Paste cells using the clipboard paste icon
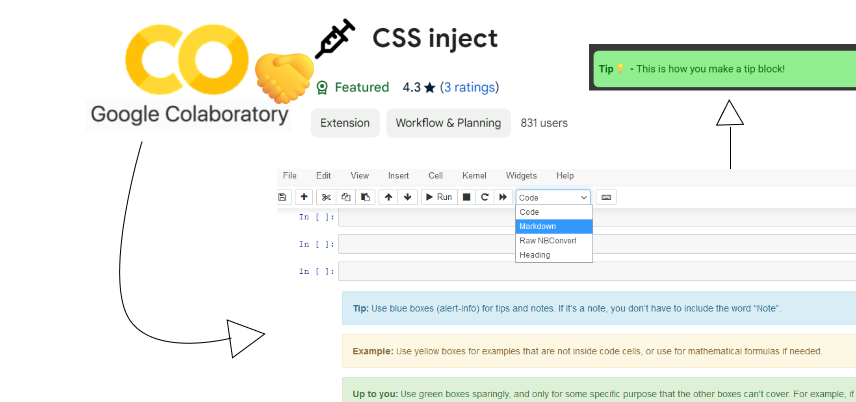856x402 pixels. (x=365, y=197)
